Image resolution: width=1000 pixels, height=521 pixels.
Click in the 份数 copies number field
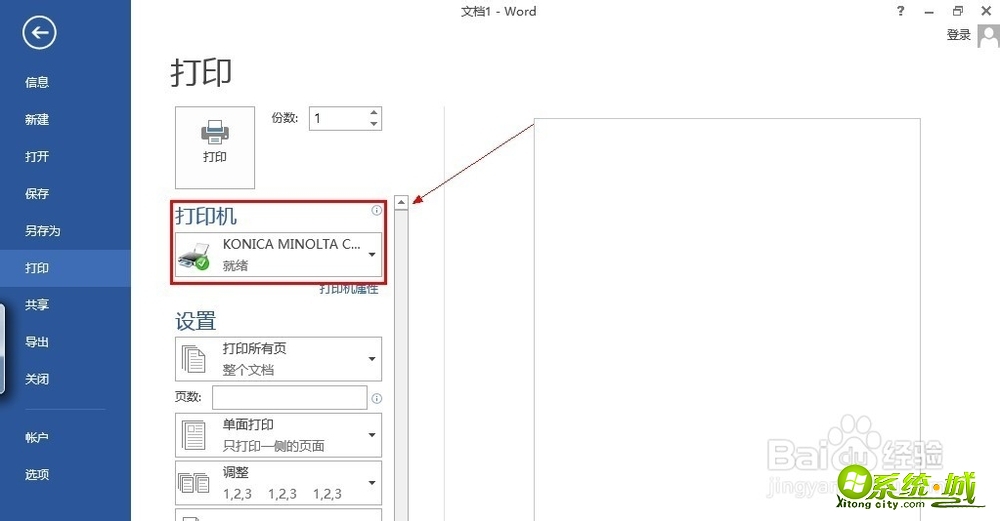pyautogui.click(x=339, y=119)
